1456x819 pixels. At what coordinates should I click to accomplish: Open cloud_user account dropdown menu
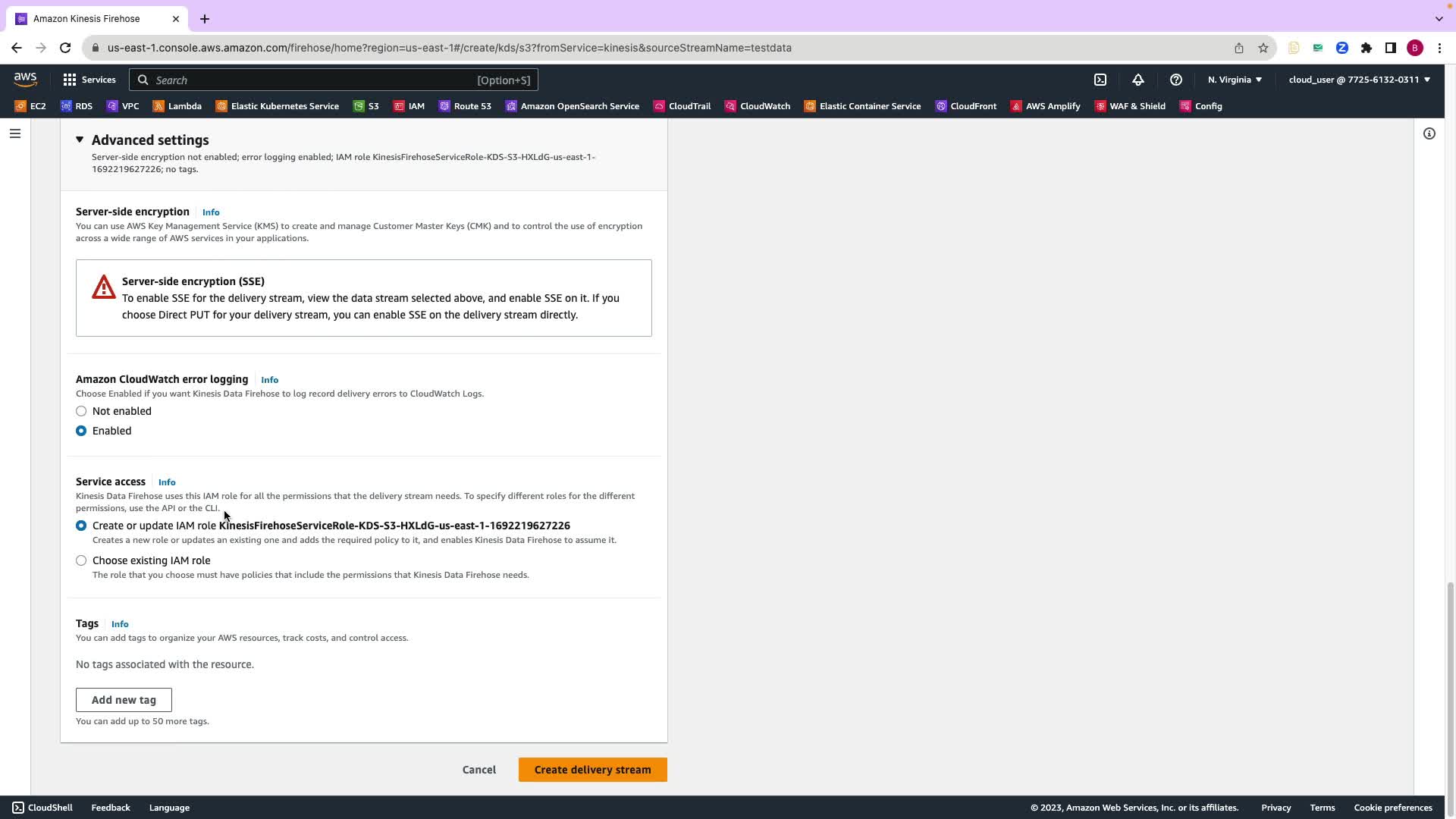[x=1359, y=80]
